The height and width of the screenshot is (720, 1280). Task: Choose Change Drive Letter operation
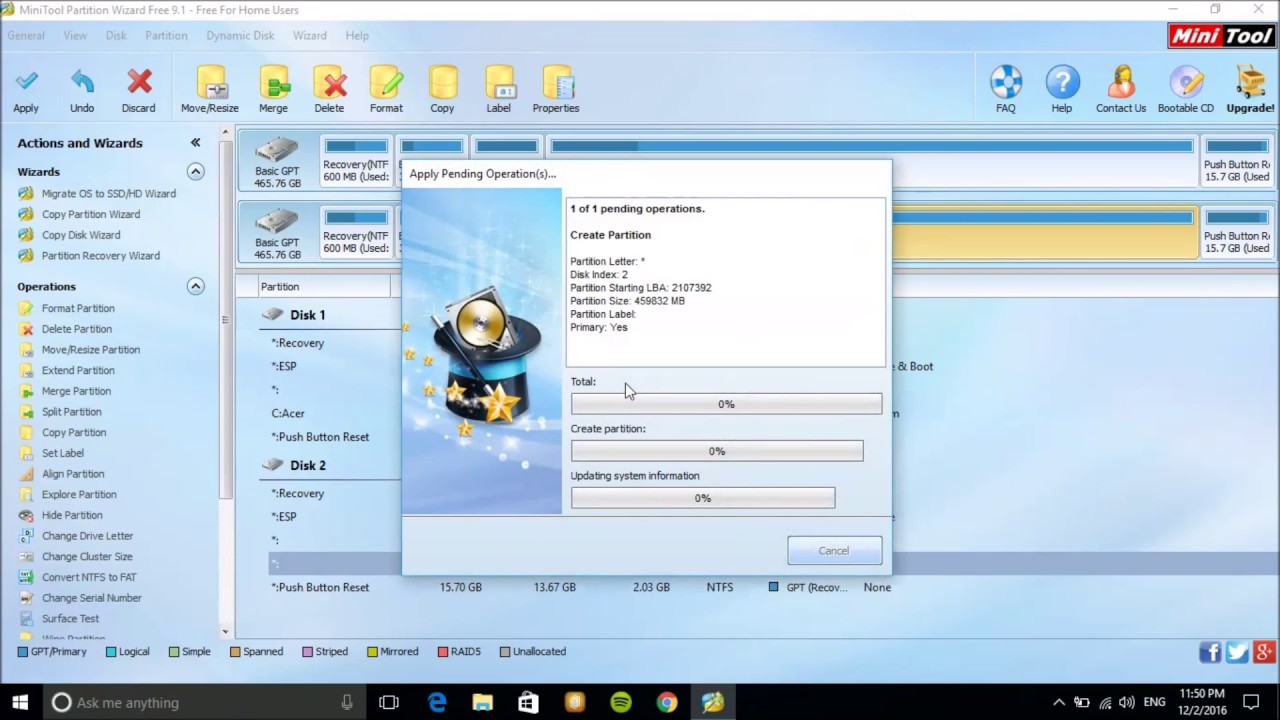tap(87, 536)
